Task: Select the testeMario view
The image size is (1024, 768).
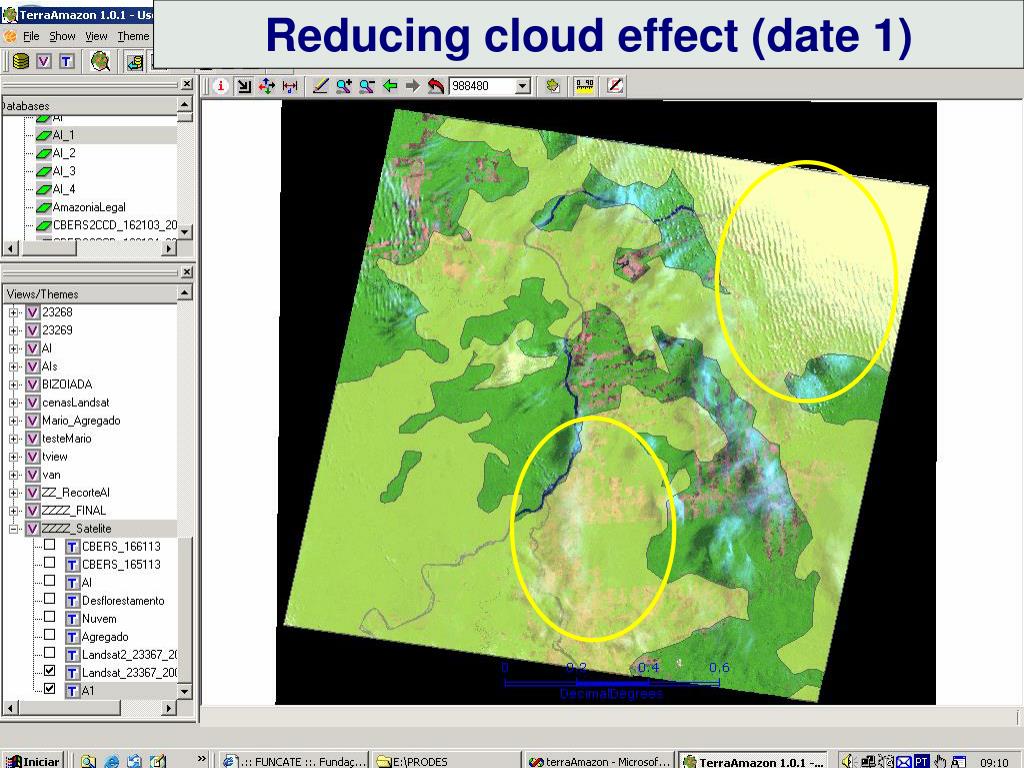Action: pyautogui.click(x=67, y=439)
